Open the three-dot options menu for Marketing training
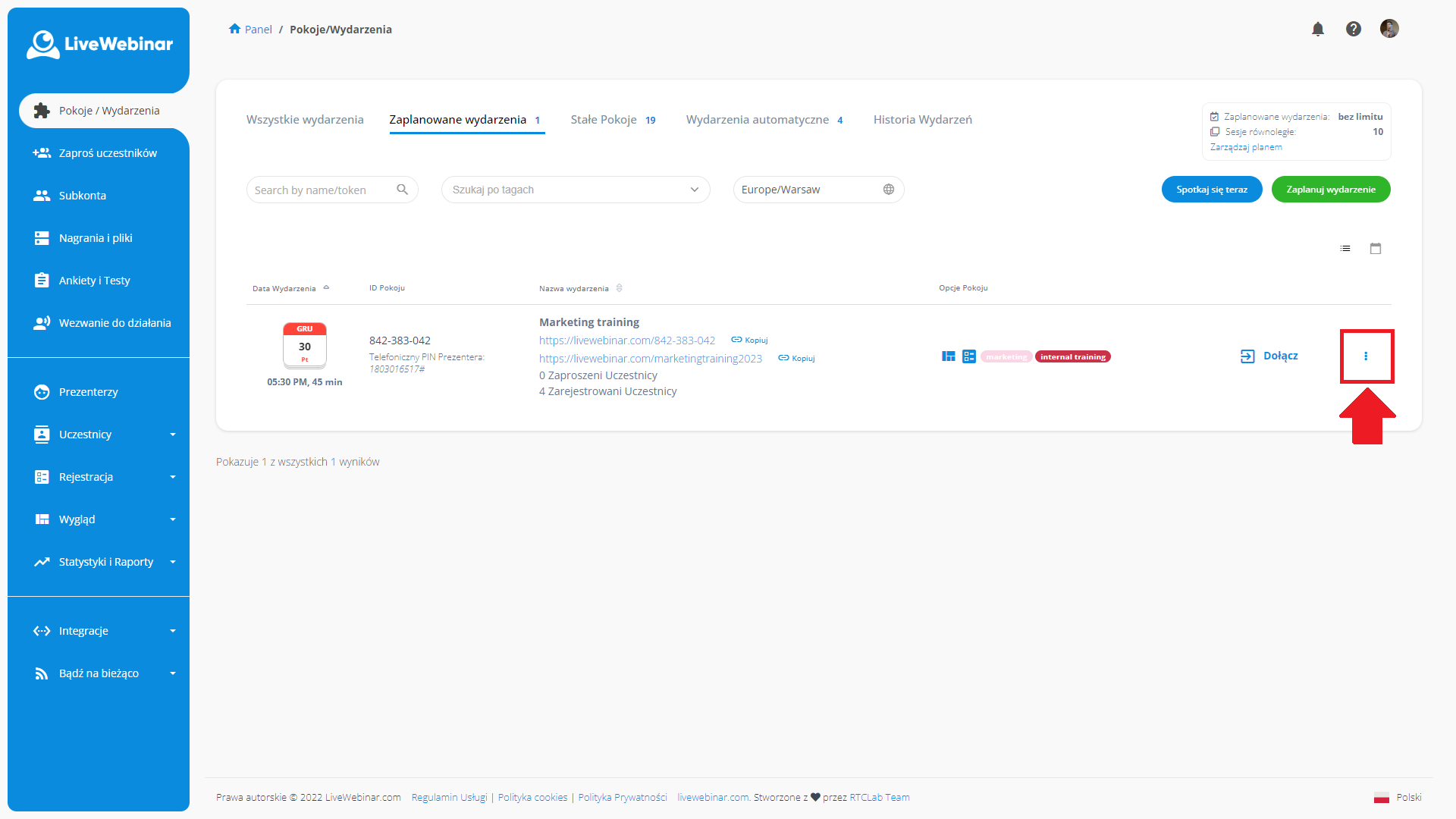1456x819 pixels. pyautogui.click(x=1367, y=355)
